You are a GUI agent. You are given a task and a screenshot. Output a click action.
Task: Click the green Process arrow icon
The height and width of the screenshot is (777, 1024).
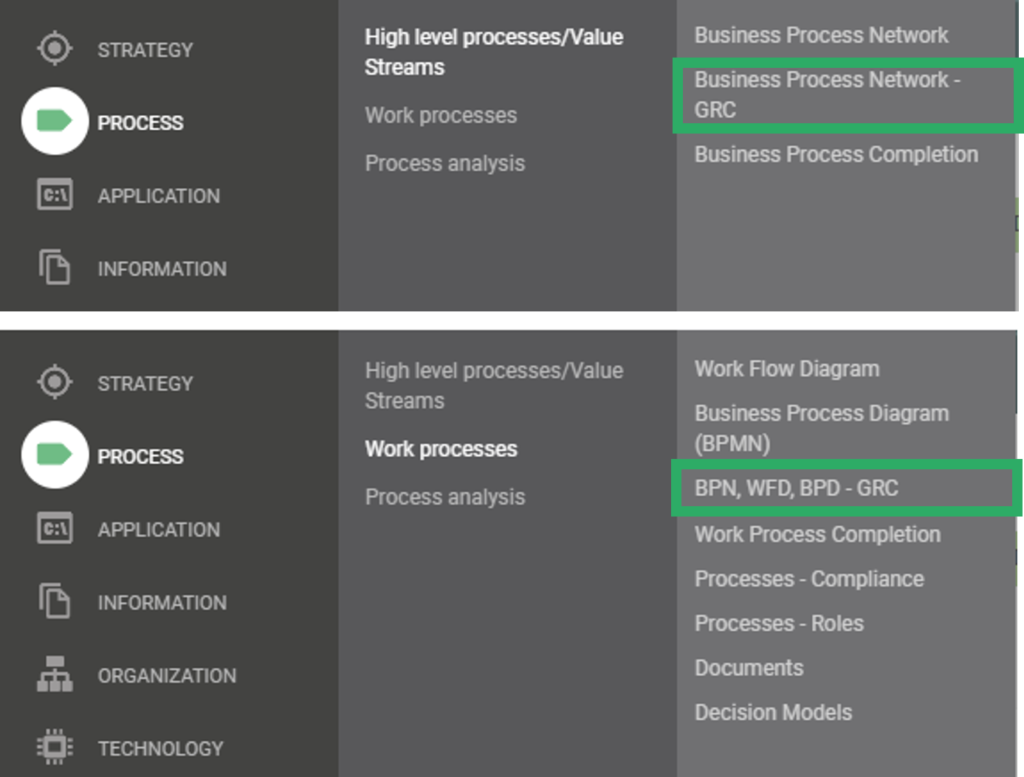[x=54, y=122]
